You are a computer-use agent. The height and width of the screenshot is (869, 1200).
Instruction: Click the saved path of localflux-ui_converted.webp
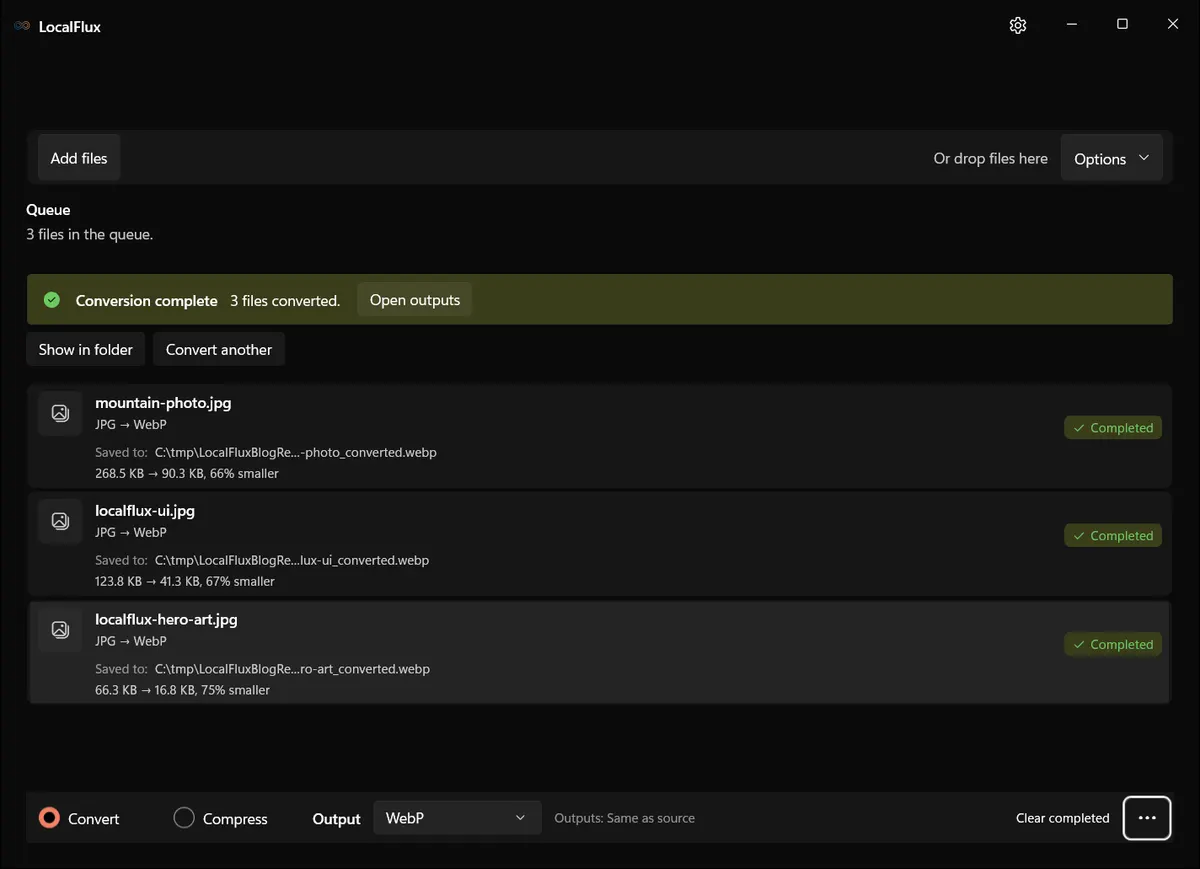click(x=292, y=560)
